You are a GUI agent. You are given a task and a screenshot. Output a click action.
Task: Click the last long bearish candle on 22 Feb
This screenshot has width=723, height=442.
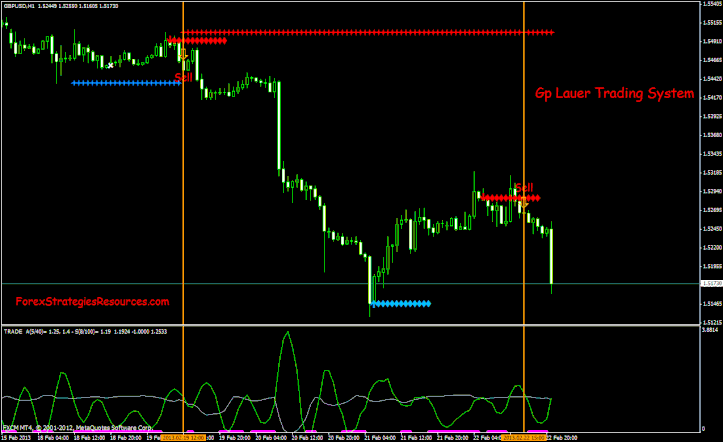[x=551, y=256]
